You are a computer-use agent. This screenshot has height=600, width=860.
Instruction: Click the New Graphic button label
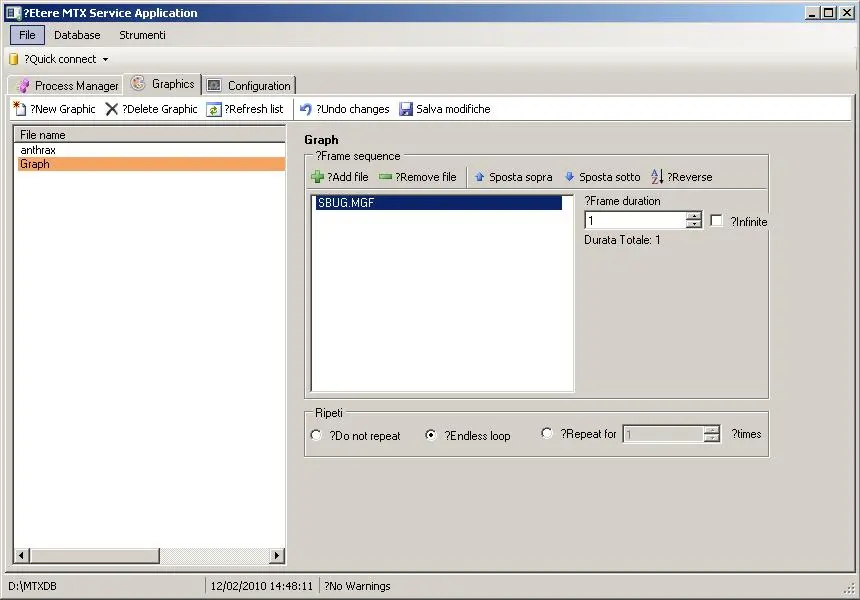point(63,109)
